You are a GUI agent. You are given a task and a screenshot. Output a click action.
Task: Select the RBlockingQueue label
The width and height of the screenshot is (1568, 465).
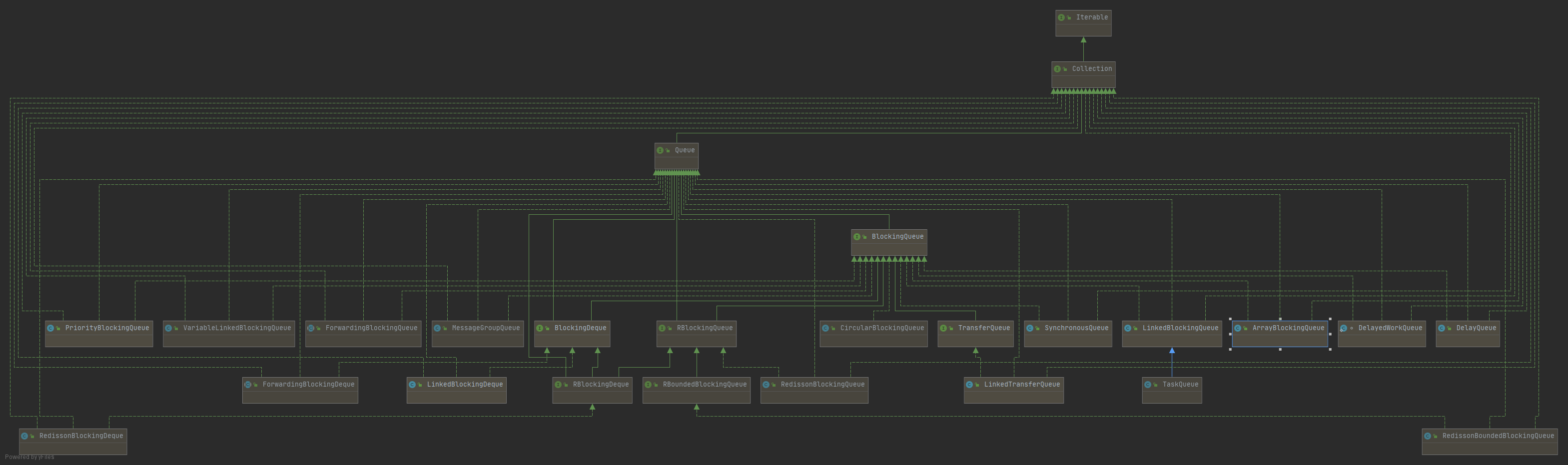coord(704,328)
